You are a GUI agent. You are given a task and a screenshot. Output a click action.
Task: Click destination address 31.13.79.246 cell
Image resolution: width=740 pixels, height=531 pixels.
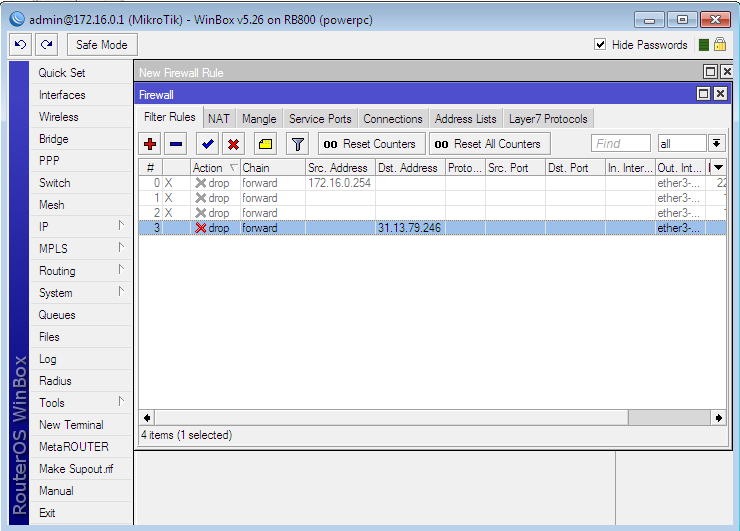(x=410, y=228)
